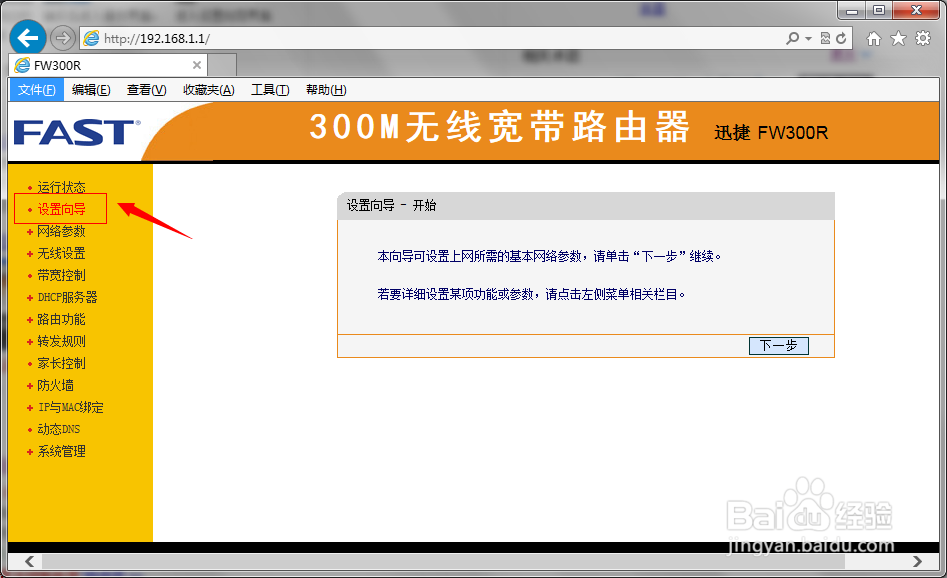This screenshot has width=947, height=578.
Task: Select the FW300R browser tab
Action: 109,65
